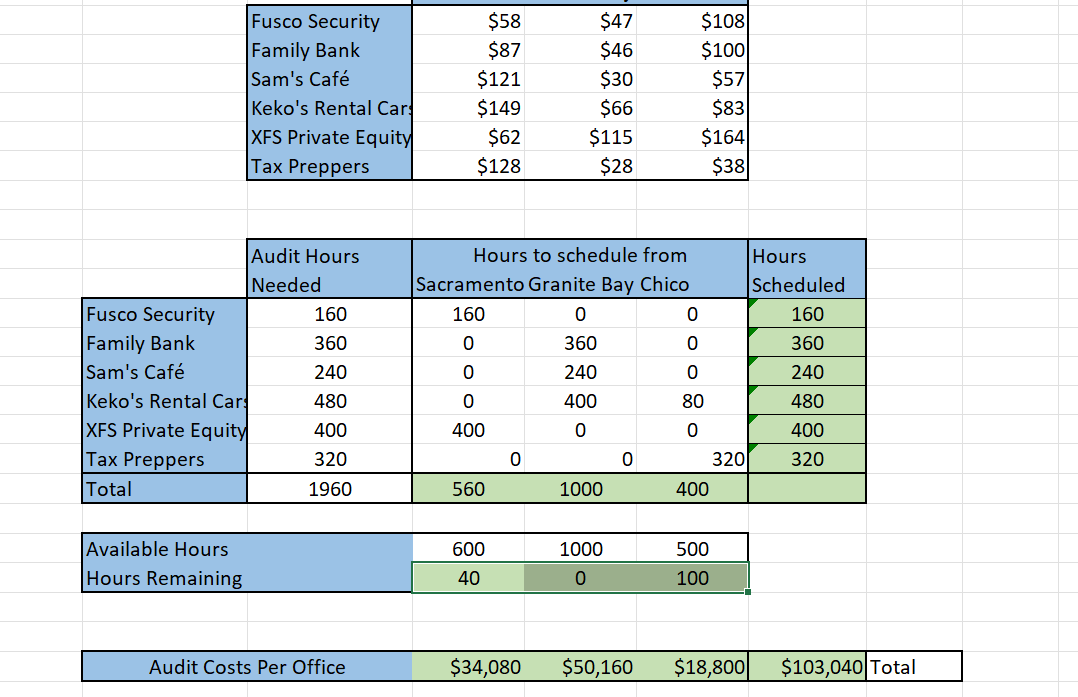The width and height of the screenshot is (1078, 697).
Task: Select the Tax Preppers label in cost table
Action: click(x=329, y=166)
